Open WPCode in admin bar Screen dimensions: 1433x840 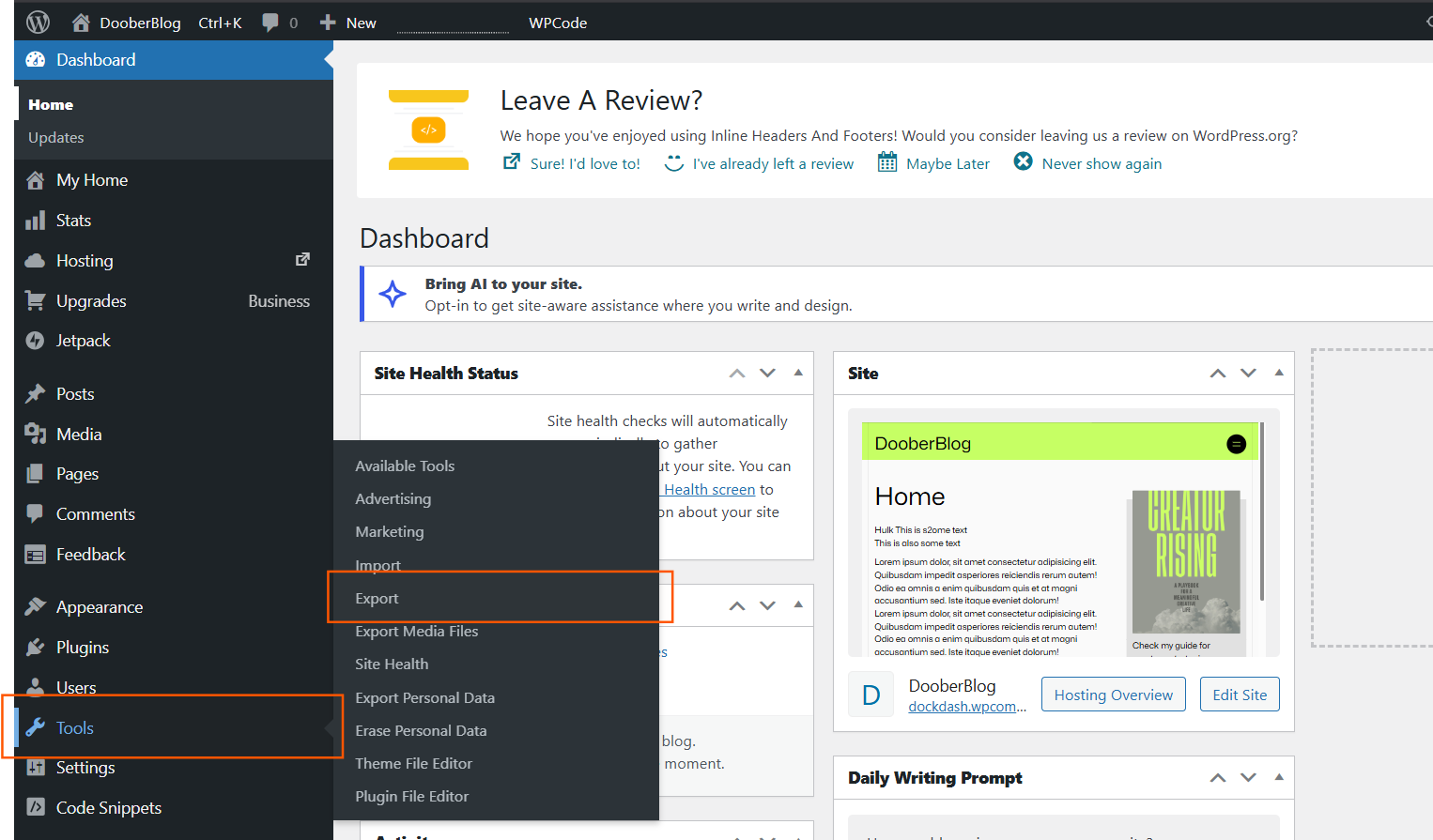pos(558,23)
